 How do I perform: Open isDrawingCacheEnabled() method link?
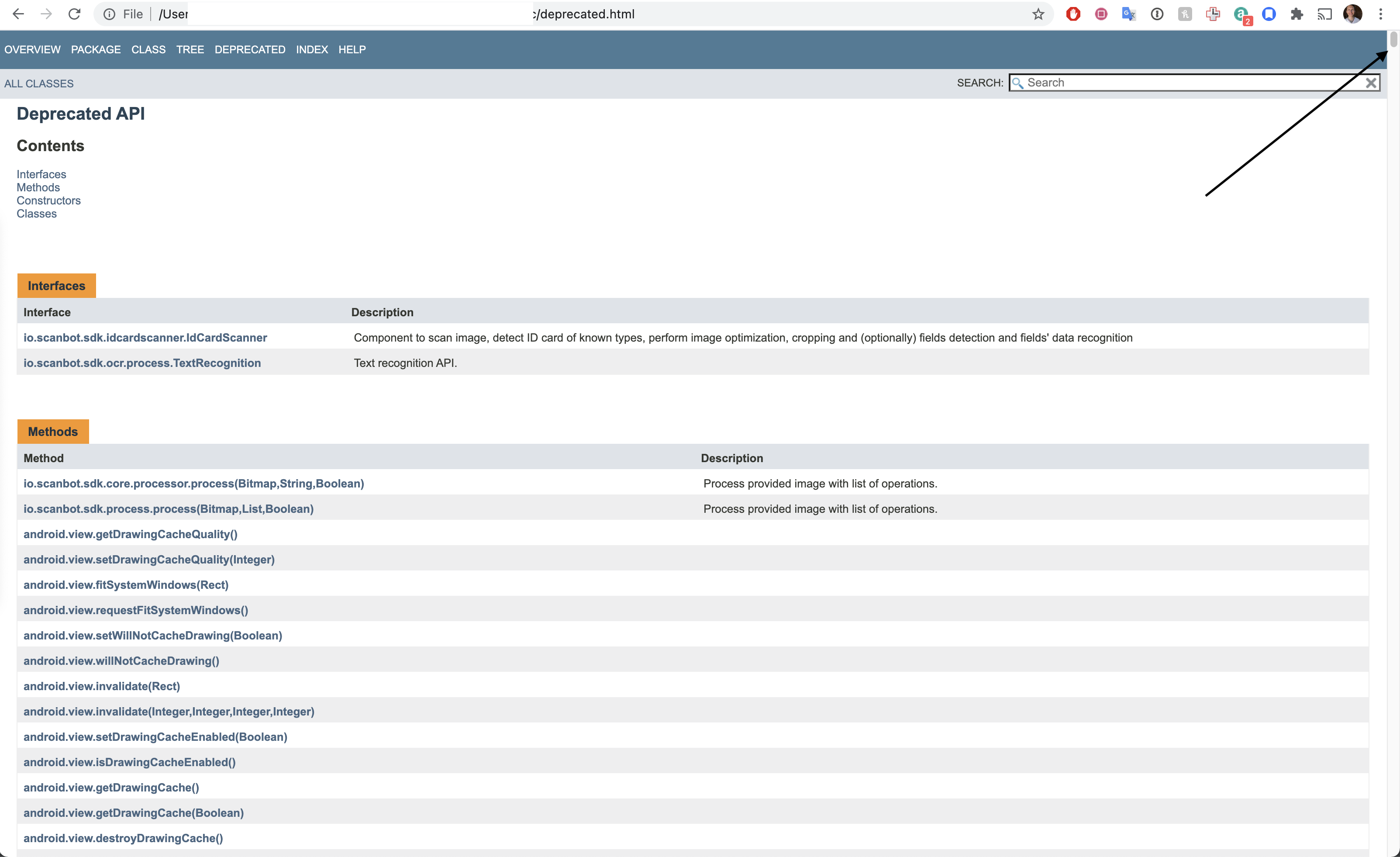click(x=130, y=762)
